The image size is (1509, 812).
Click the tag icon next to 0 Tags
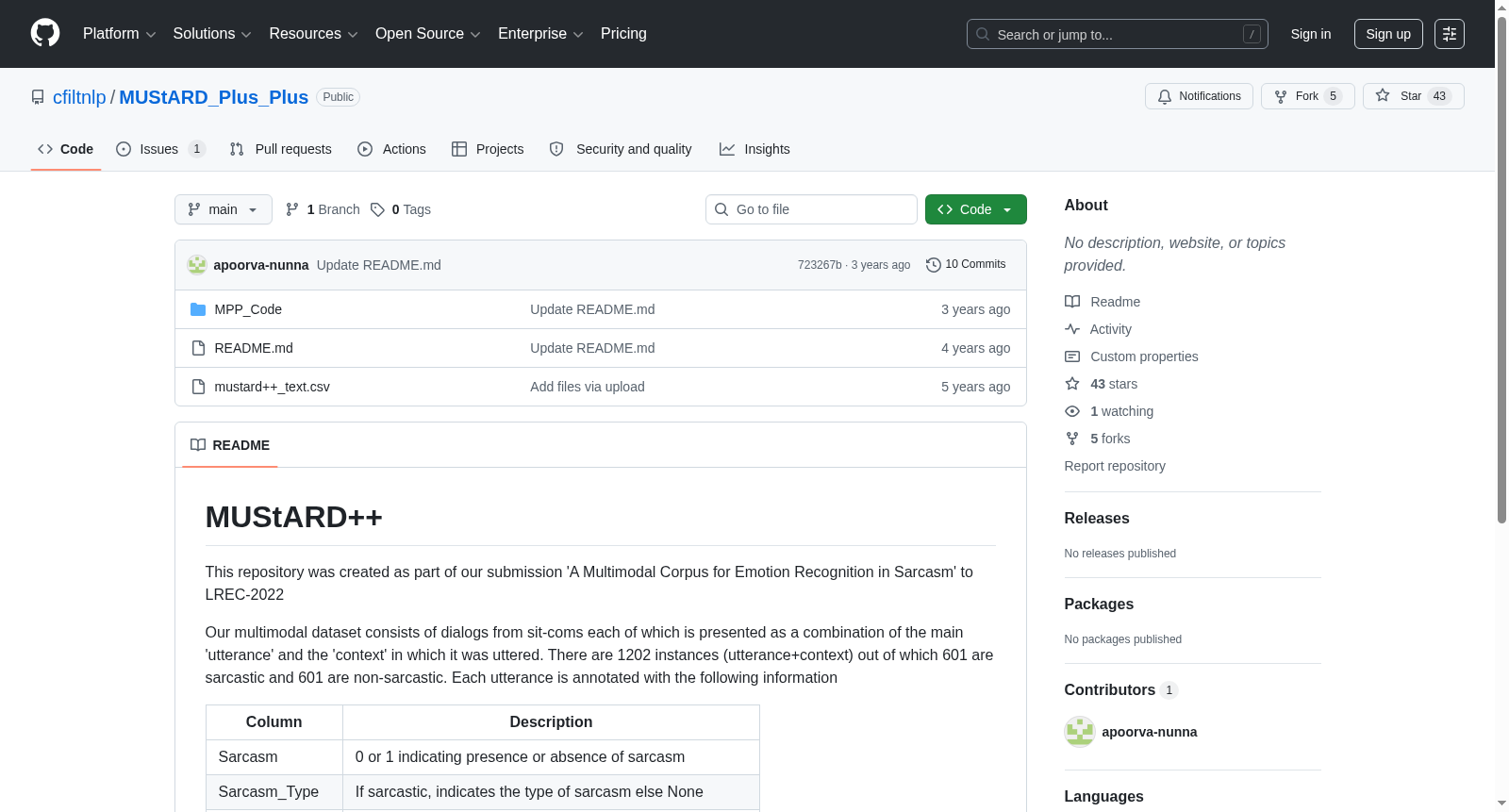pos(377,209)
